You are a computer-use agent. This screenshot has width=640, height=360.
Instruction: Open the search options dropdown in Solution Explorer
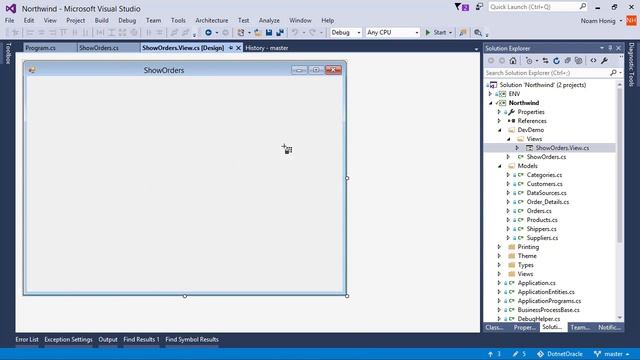coord(620,73)
